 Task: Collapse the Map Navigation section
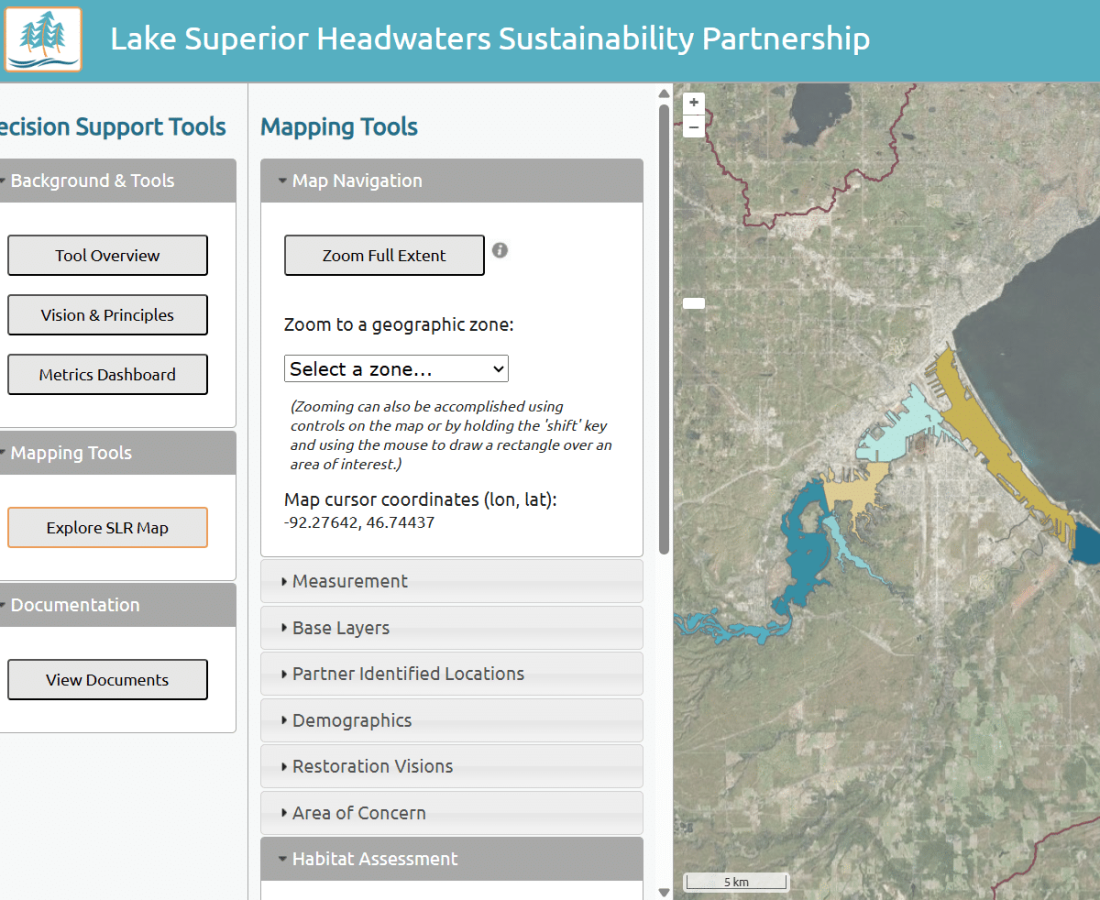pyautogui.click(x=452, y=181)
